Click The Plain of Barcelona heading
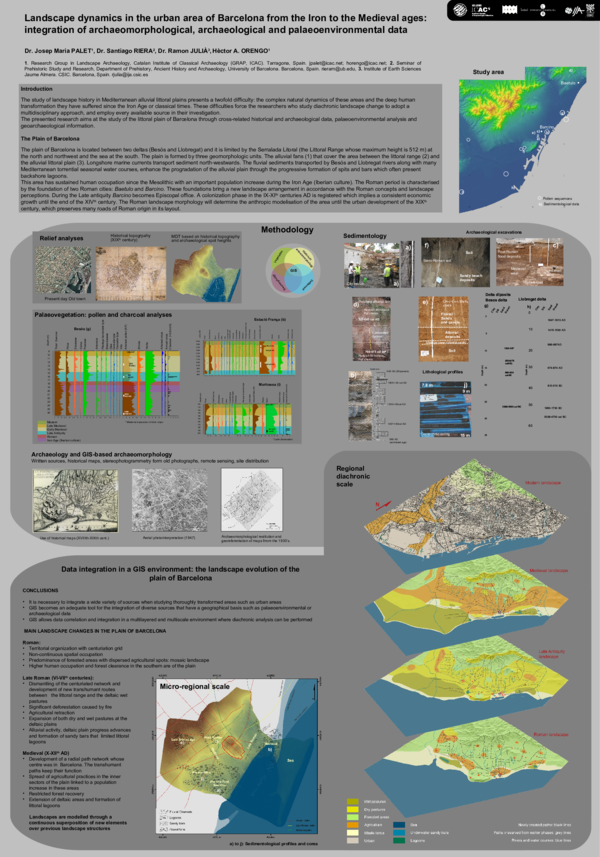Screen dimensions: 600x857 coord(50,138)
